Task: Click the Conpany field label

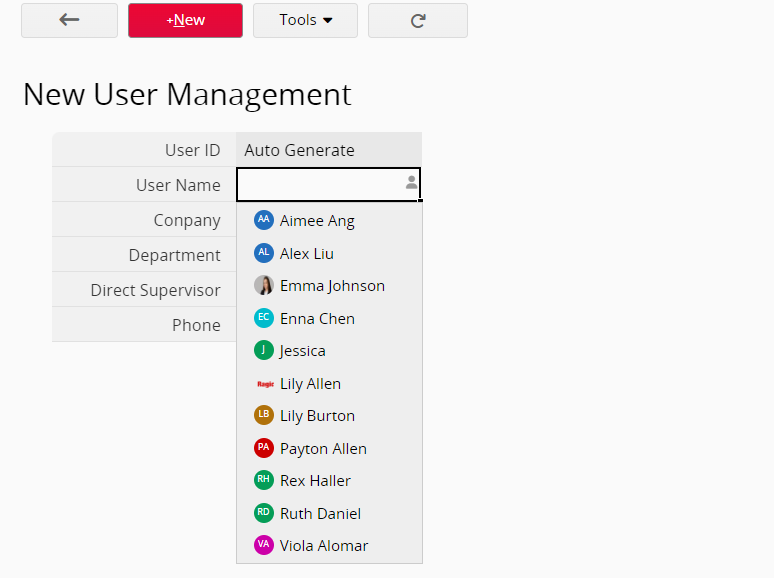Action: coord(187,221)
